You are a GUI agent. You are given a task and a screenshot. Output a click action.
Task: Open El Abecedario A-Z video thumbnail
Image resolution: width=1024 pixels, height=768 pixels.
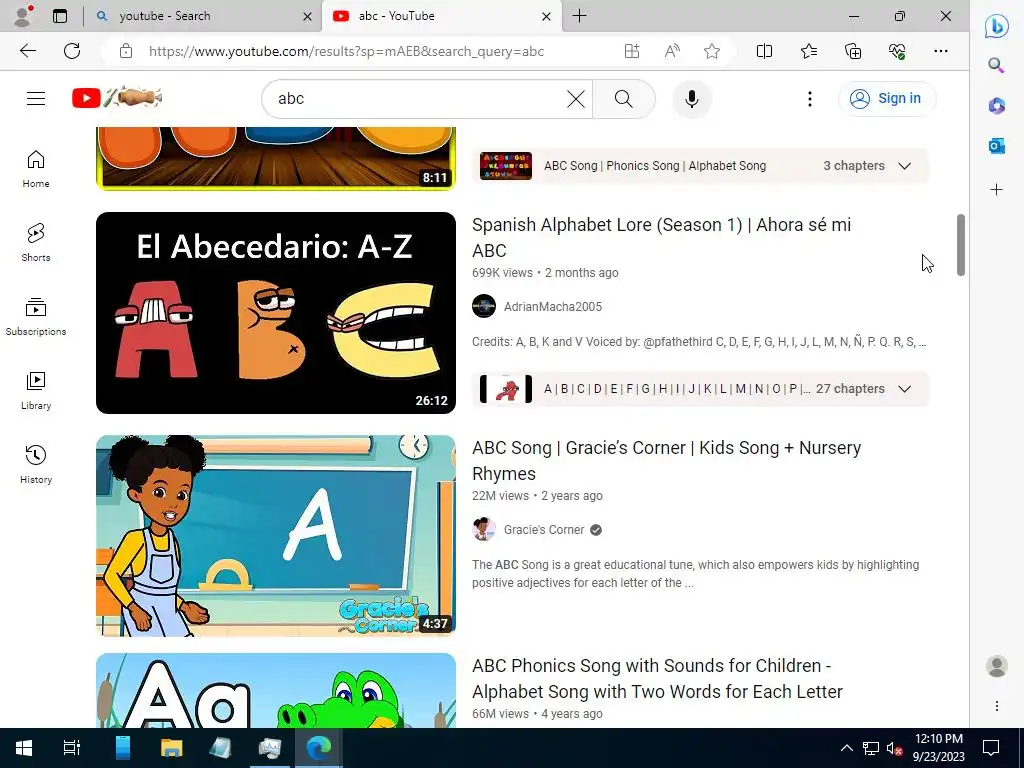coord(276,313)
